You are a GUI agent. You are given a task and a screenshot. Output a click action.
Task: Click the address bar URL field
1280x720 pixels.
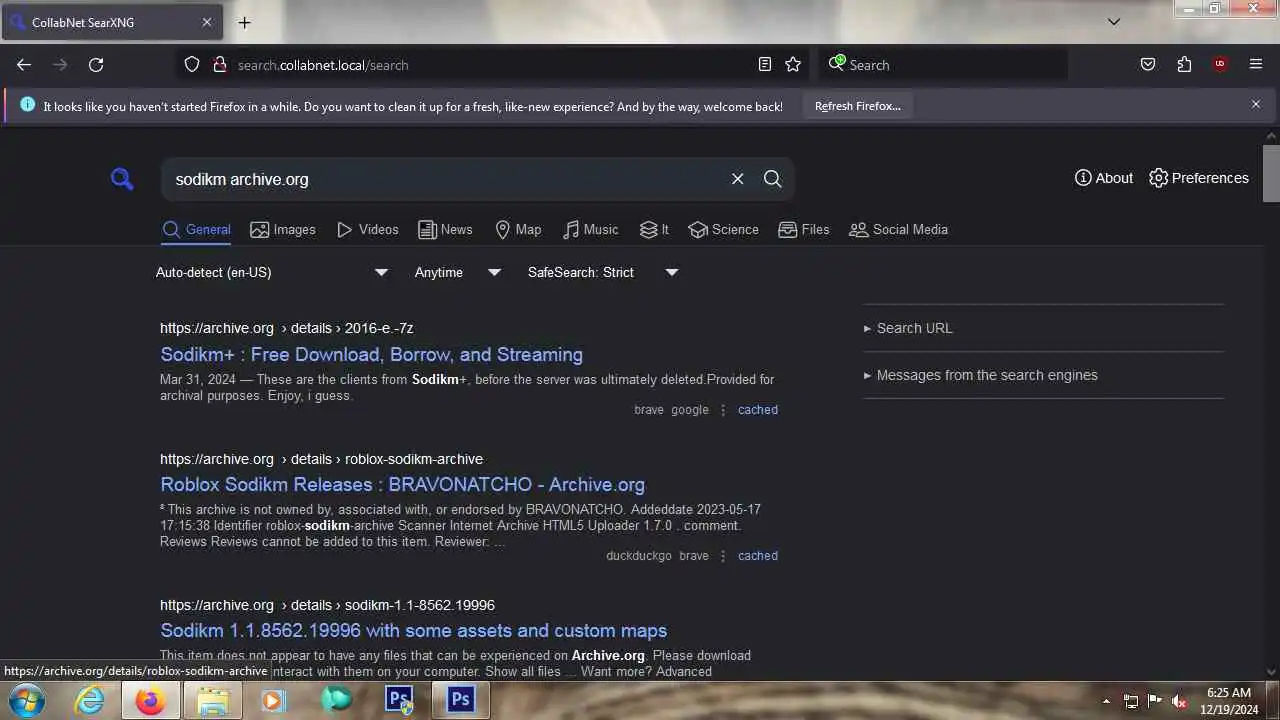point(490,65)
